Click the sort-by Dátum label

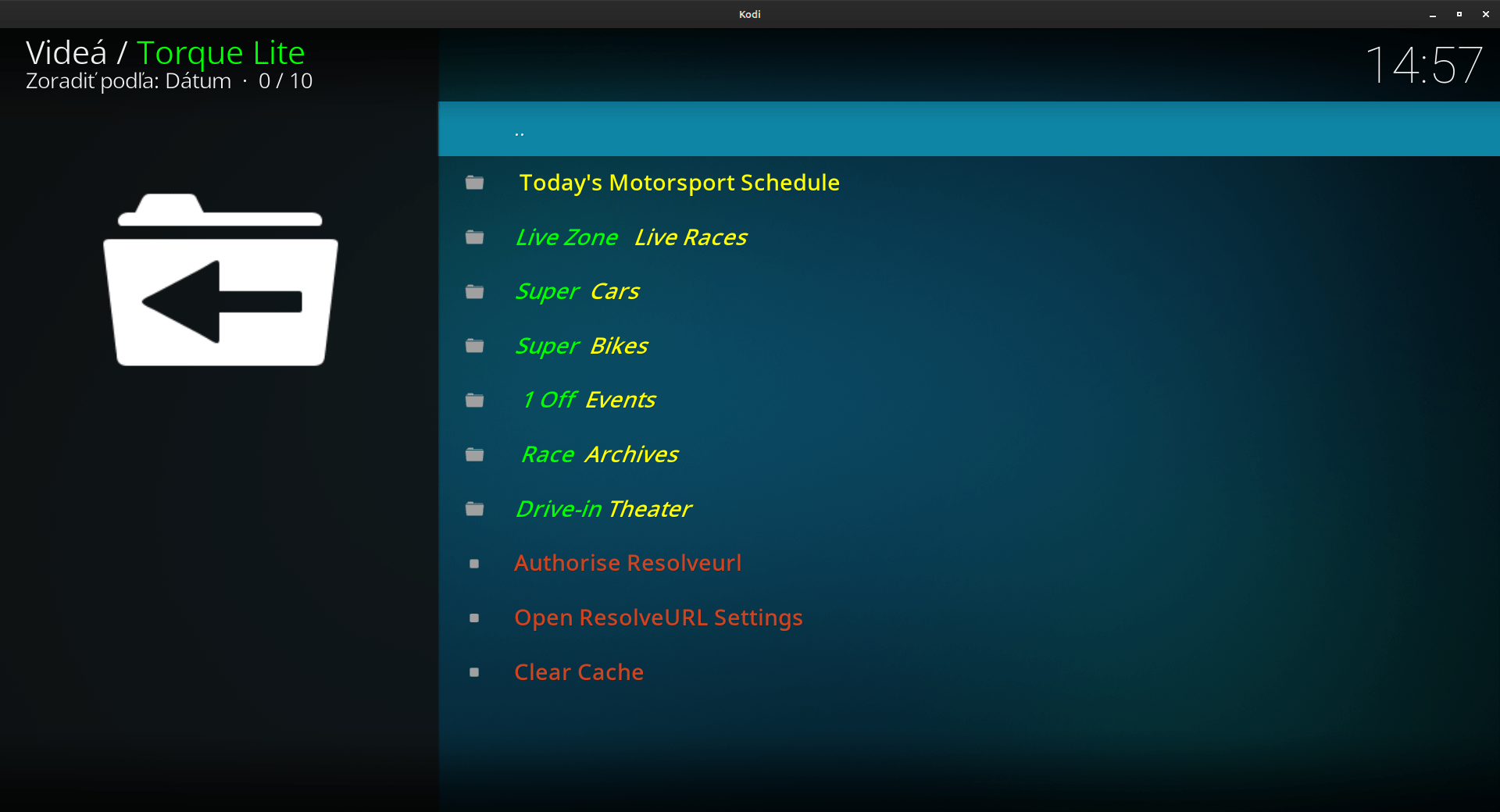[x=128, y=81]
